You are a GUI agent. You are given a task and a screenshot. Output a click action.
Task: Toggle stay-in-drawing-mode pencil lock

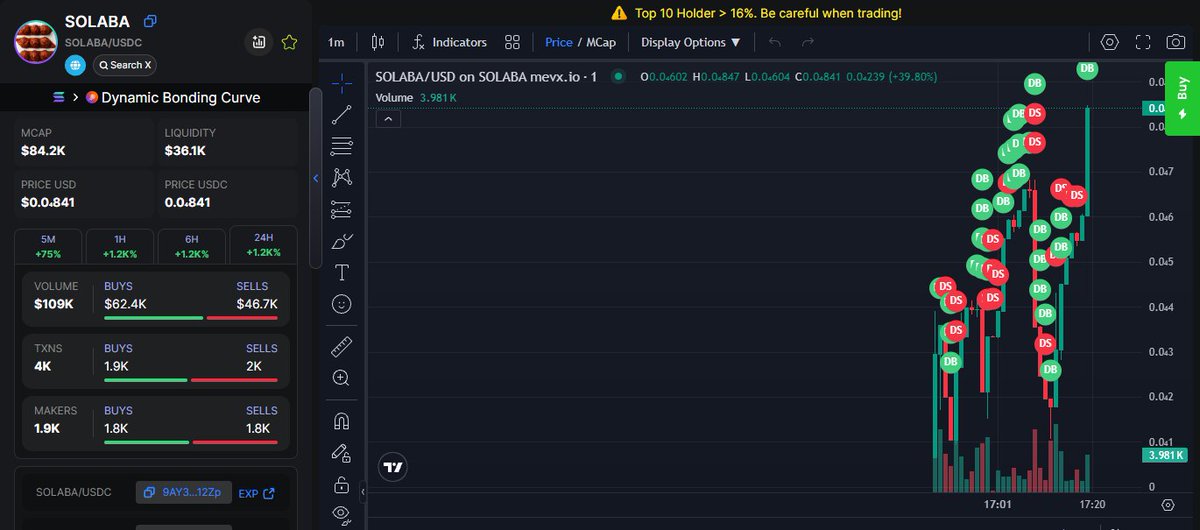341,454
